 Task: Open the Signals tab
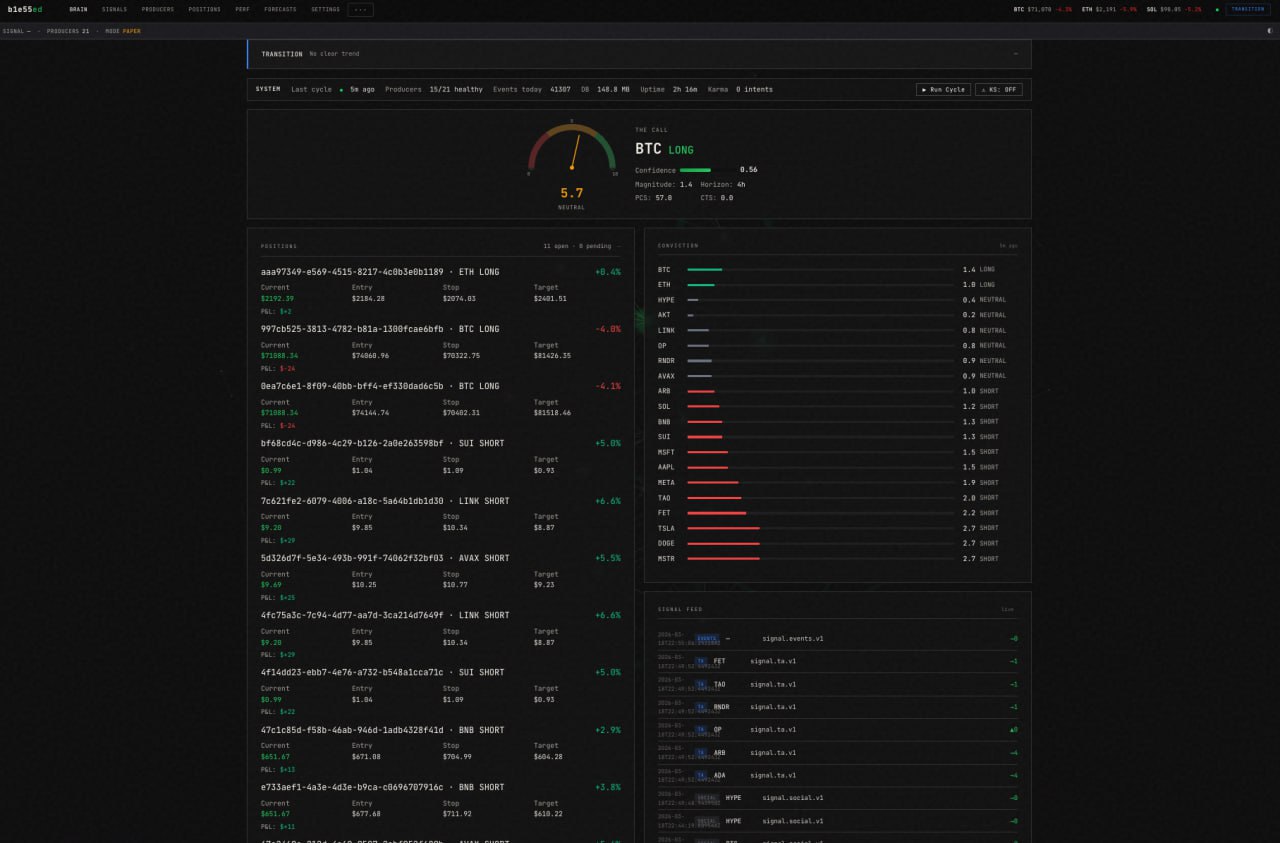pyautogui.click(x=114, y=9)
